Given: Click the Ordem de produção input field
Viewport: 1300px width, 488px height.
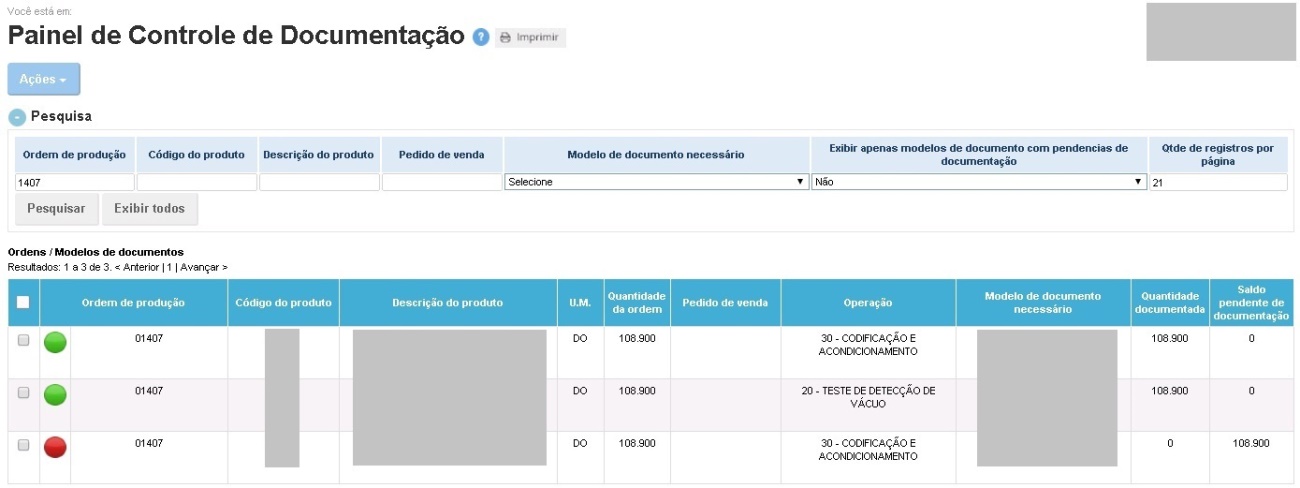Looking at the screenshot, I should coord(74,183).
